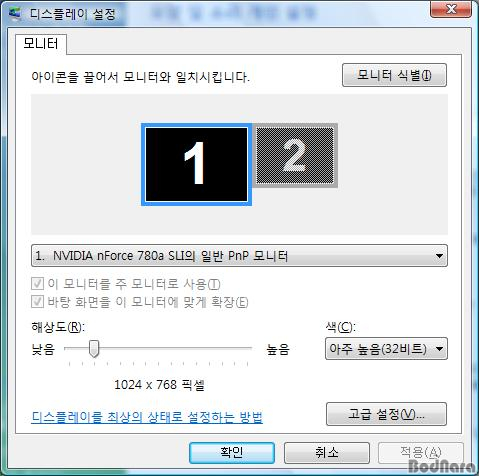Click the resolution slider thumb
The width and height of the screenshot is (479, 476).
(94, 349)
